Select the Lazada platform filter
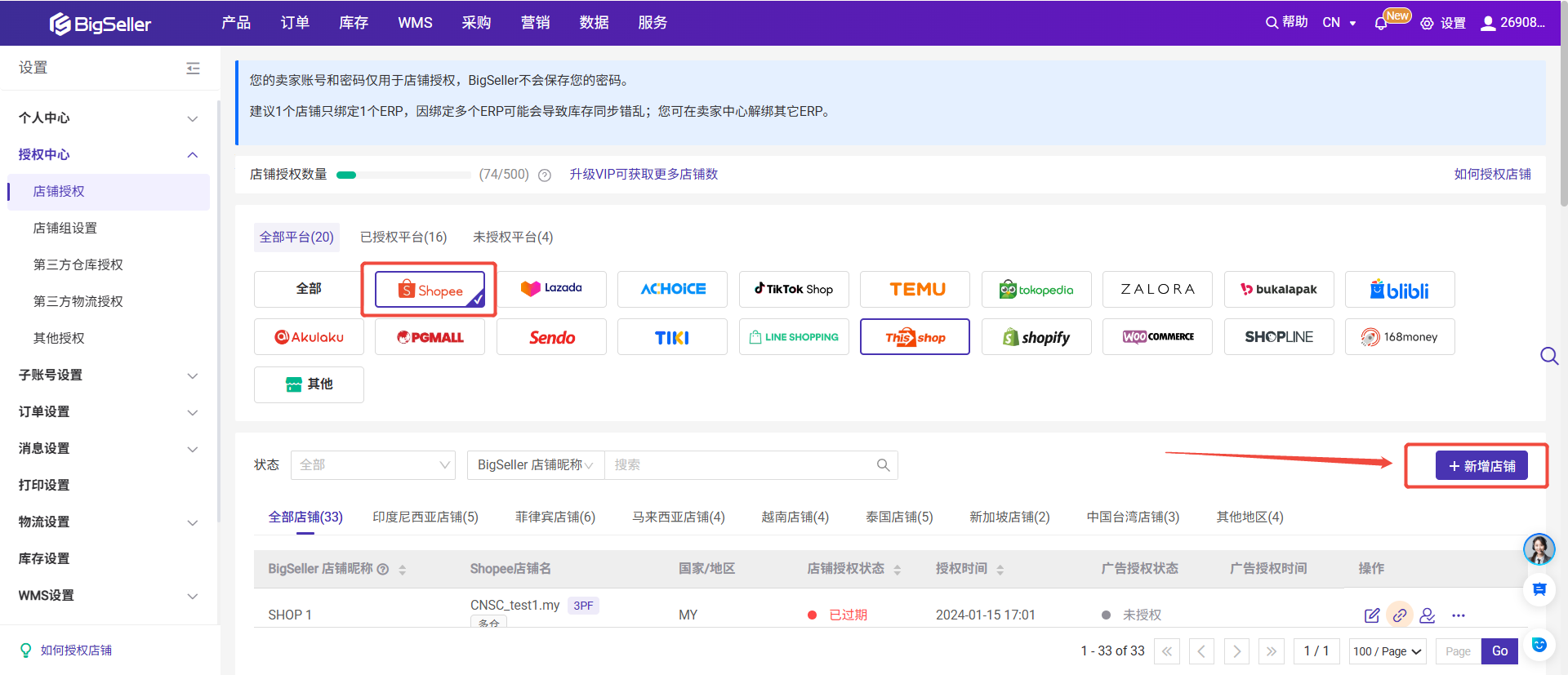1568x675 pixels. (x=551, y=289)
